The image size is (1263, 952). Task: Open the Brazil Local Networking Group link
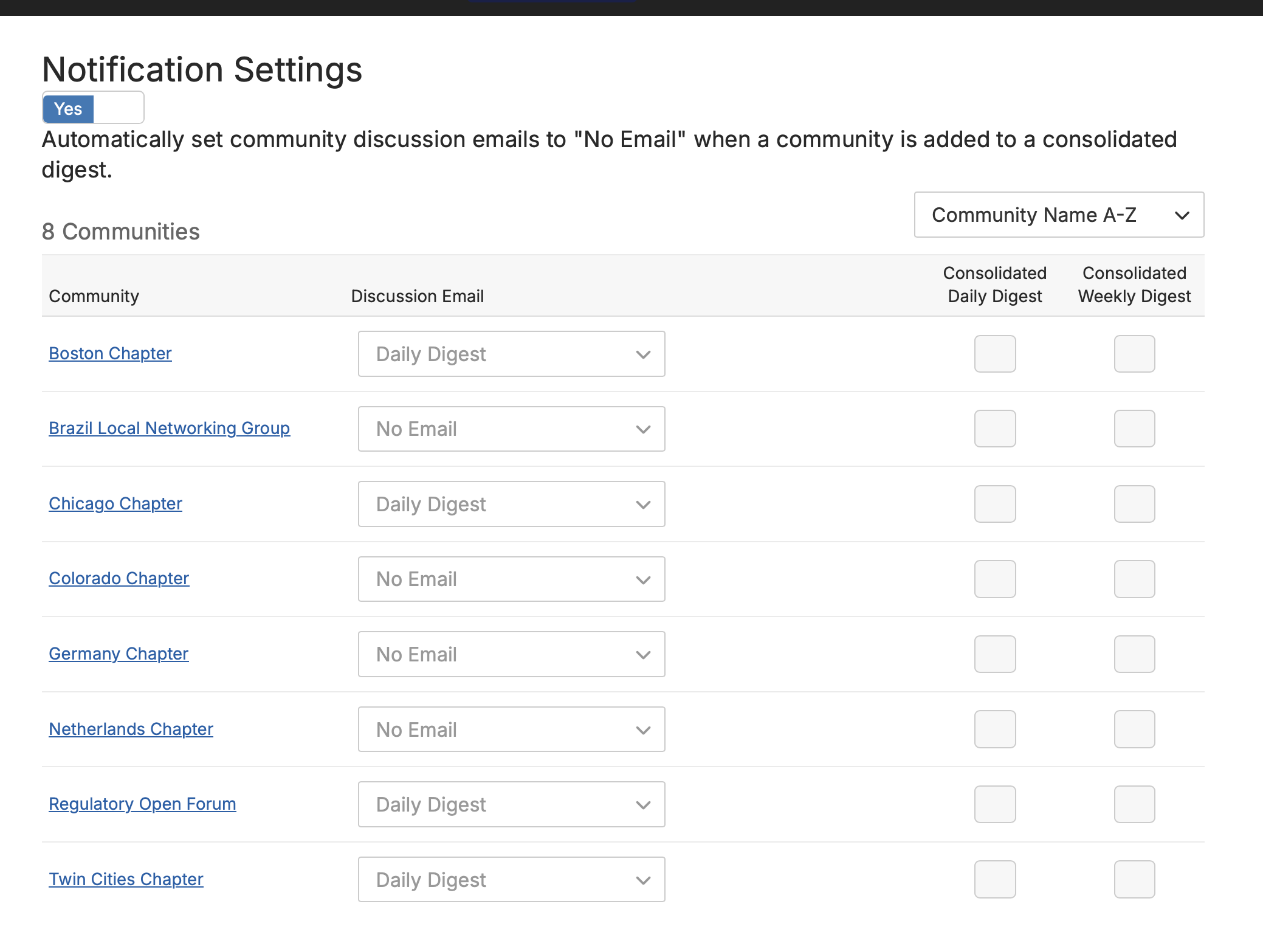169,428
